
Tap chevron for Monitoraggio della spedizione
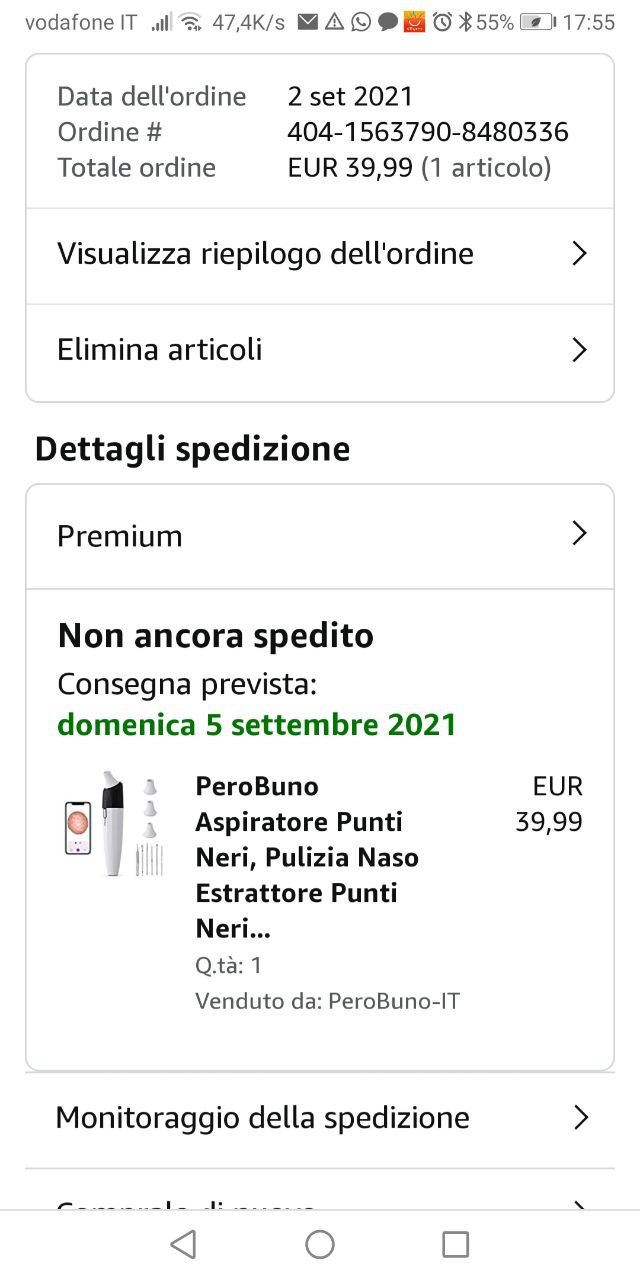[580, 1117]
